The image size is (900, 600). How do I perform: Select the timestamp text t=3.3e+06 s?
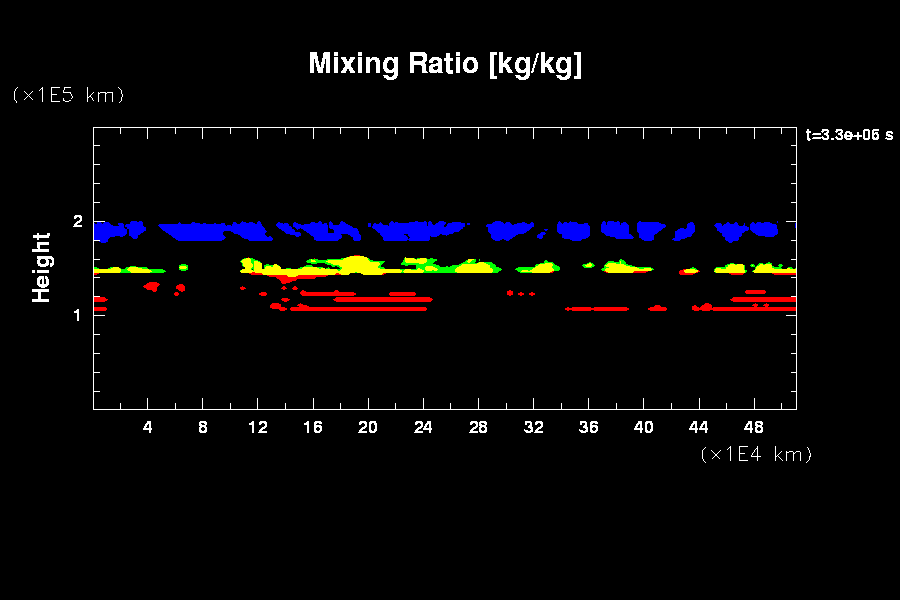click(x=848, y=135)
